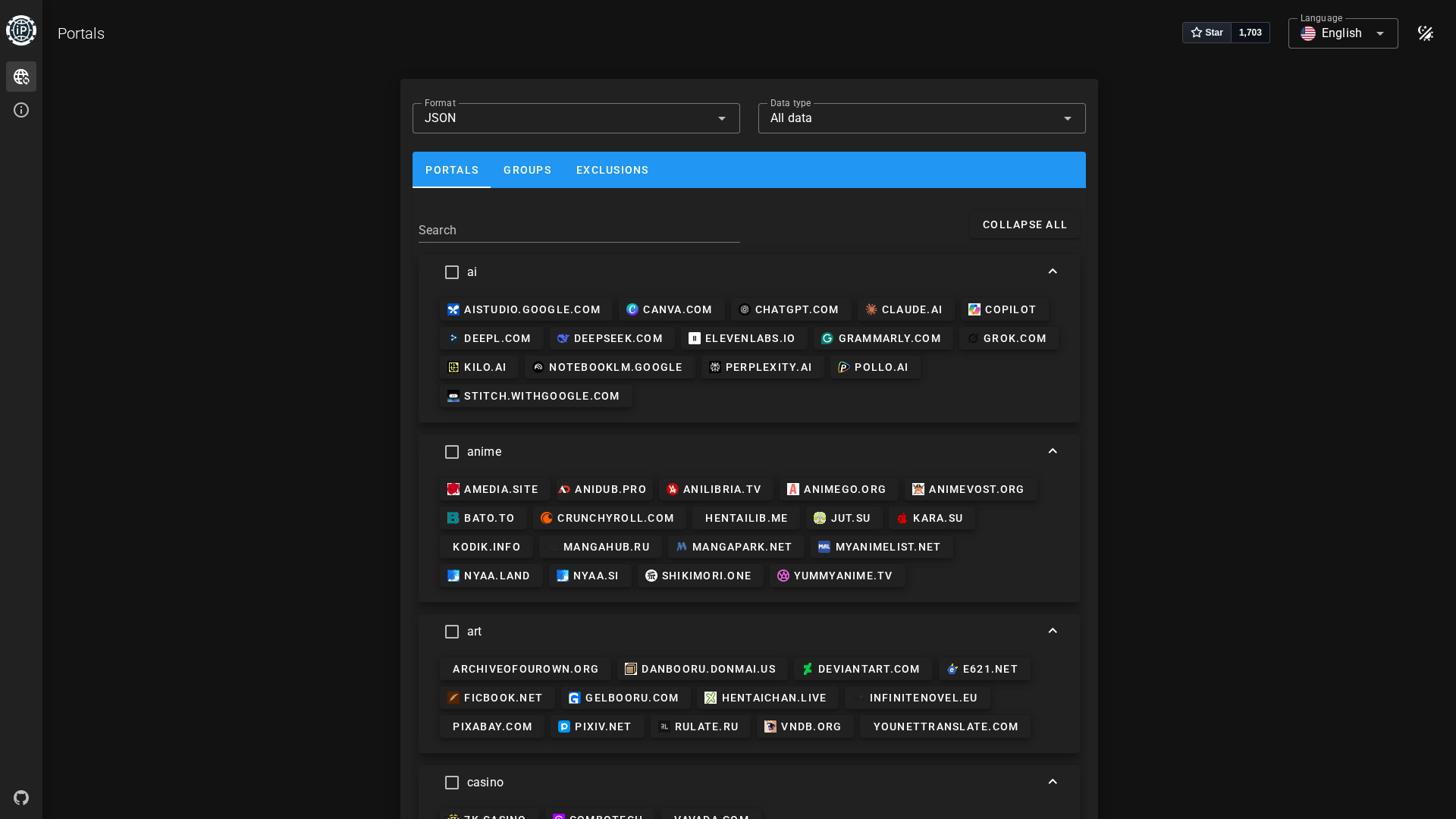Select PIXABAY.COM text chip
The height and width of the screenshot is (819, 1456).
click(x=492, y=726)
